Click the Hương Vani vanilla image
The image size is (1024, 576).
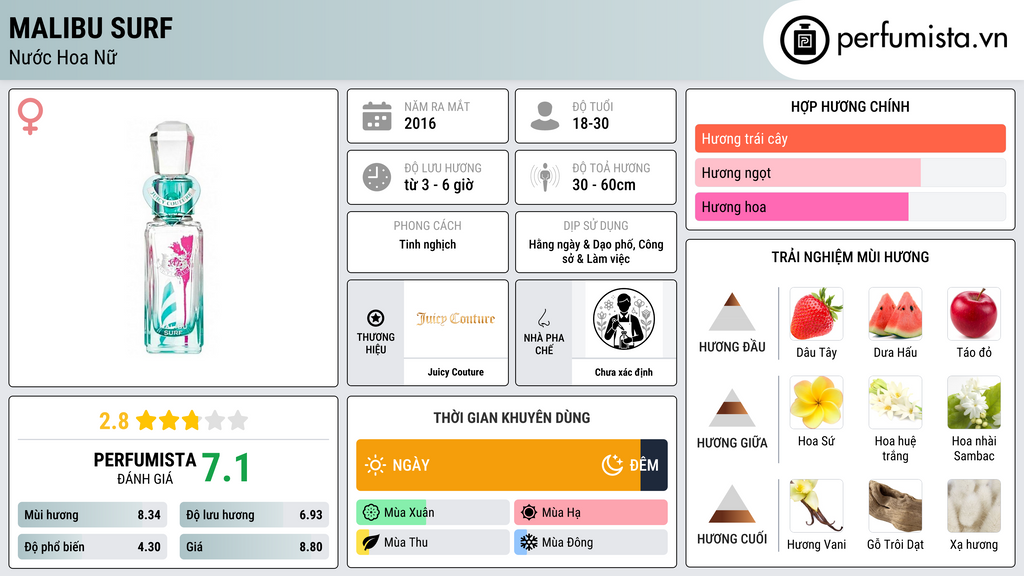816,506
